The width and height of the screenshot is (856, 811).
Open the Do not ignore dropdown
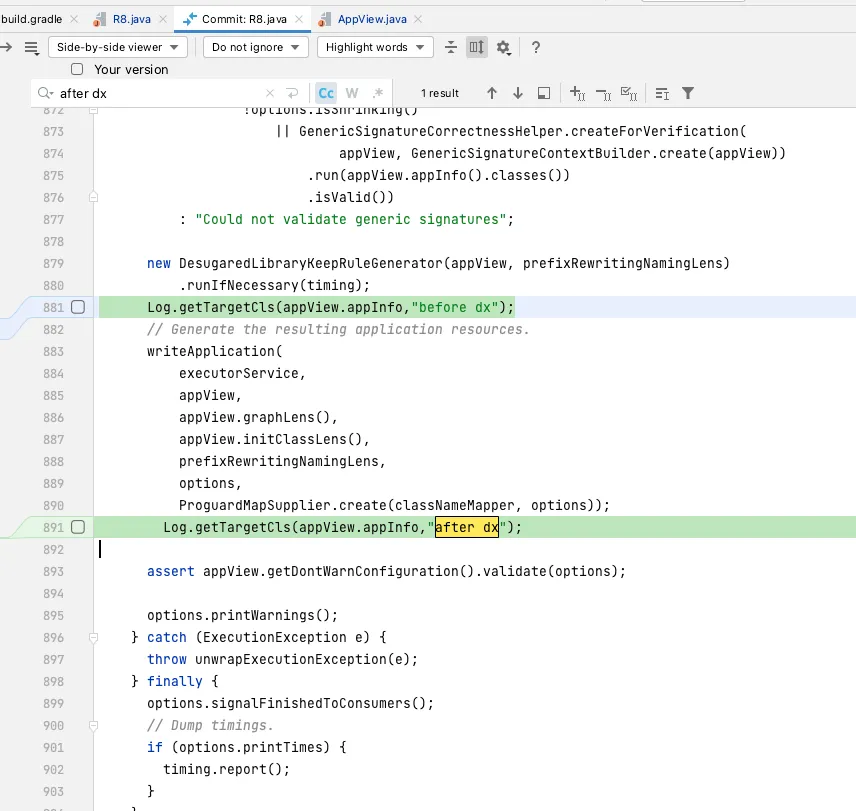coord(255,47)
